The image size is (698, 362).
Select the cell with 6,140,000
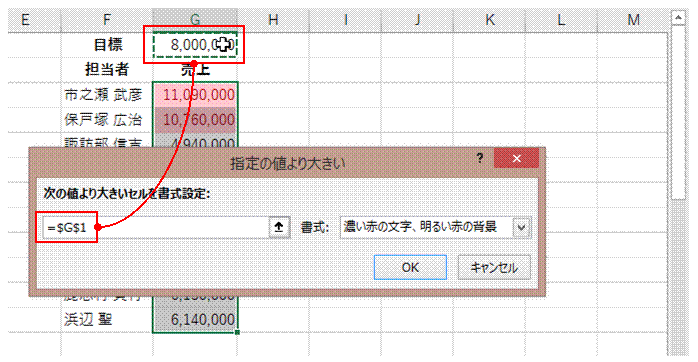click(x=195, y=320)
